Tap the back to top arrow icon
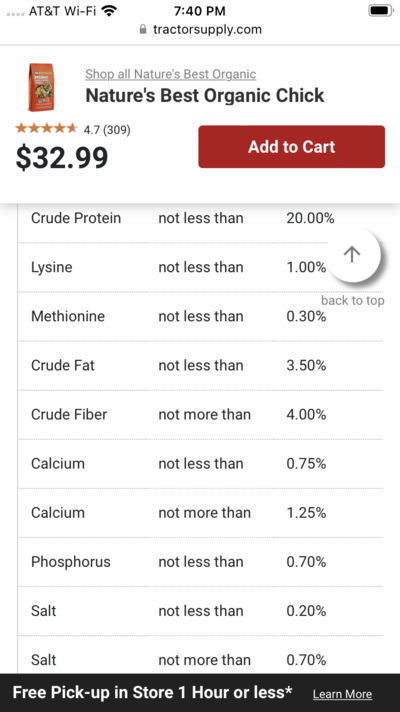 pyautogui.click(x=353, y=255)
